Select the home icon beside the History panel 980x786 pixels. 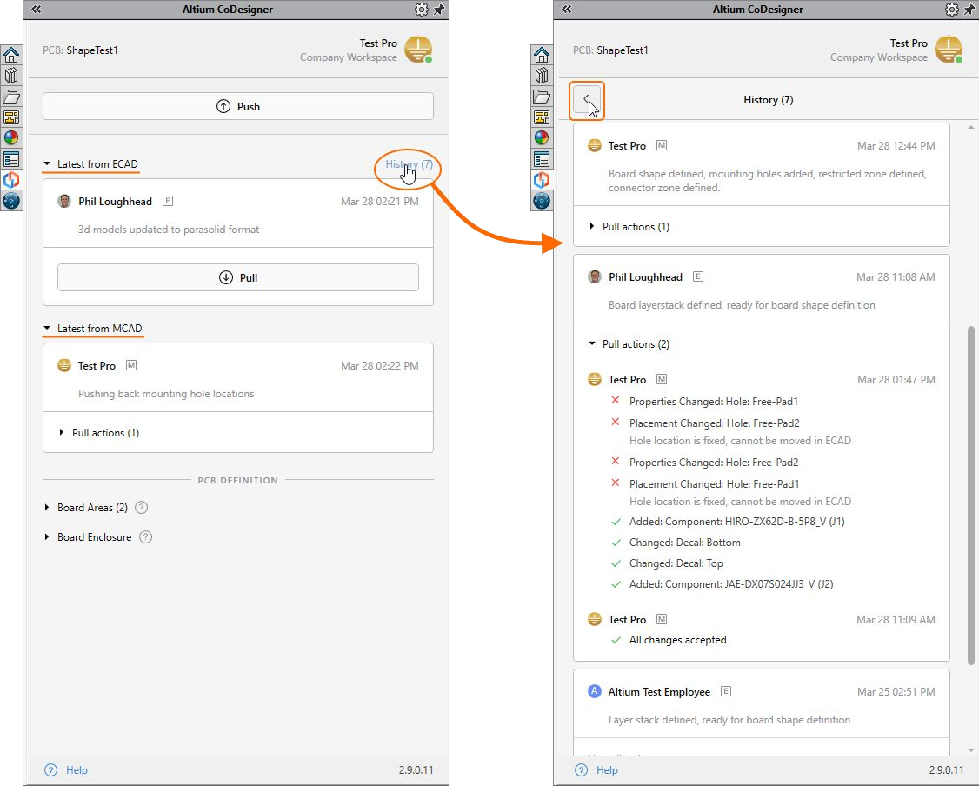coord(541,55)
